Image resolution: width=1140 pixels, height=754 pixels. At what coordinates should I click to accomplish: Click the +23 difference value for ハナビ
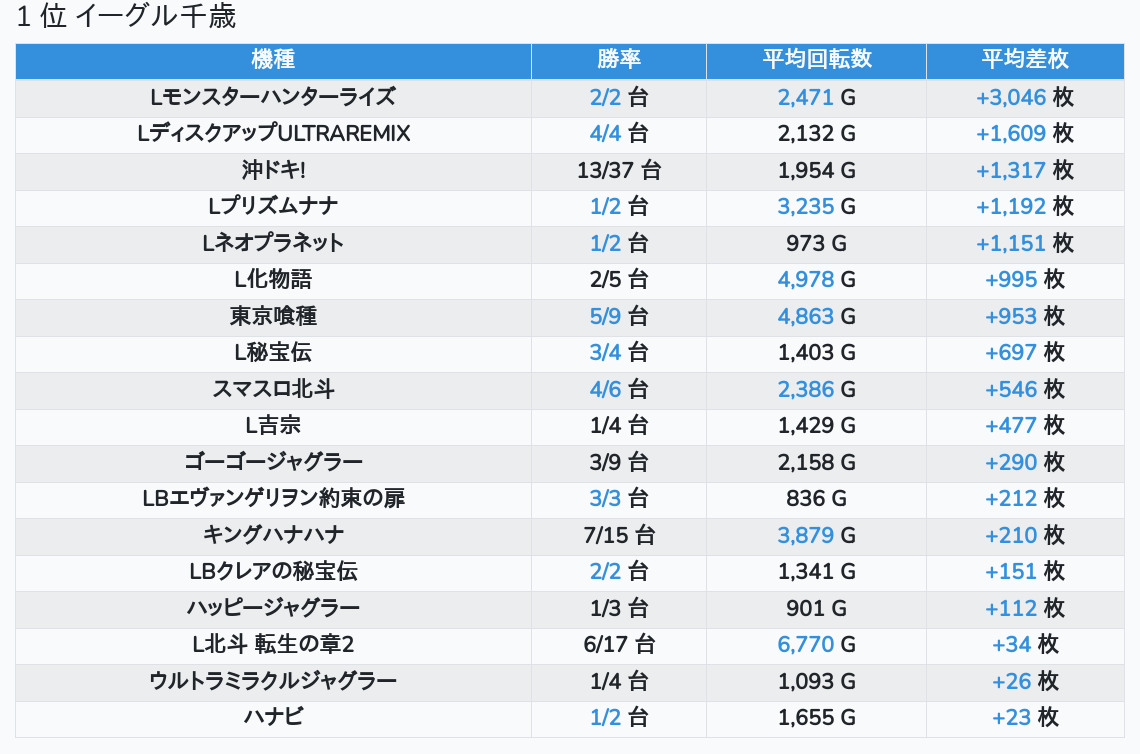click(1011, 718)
